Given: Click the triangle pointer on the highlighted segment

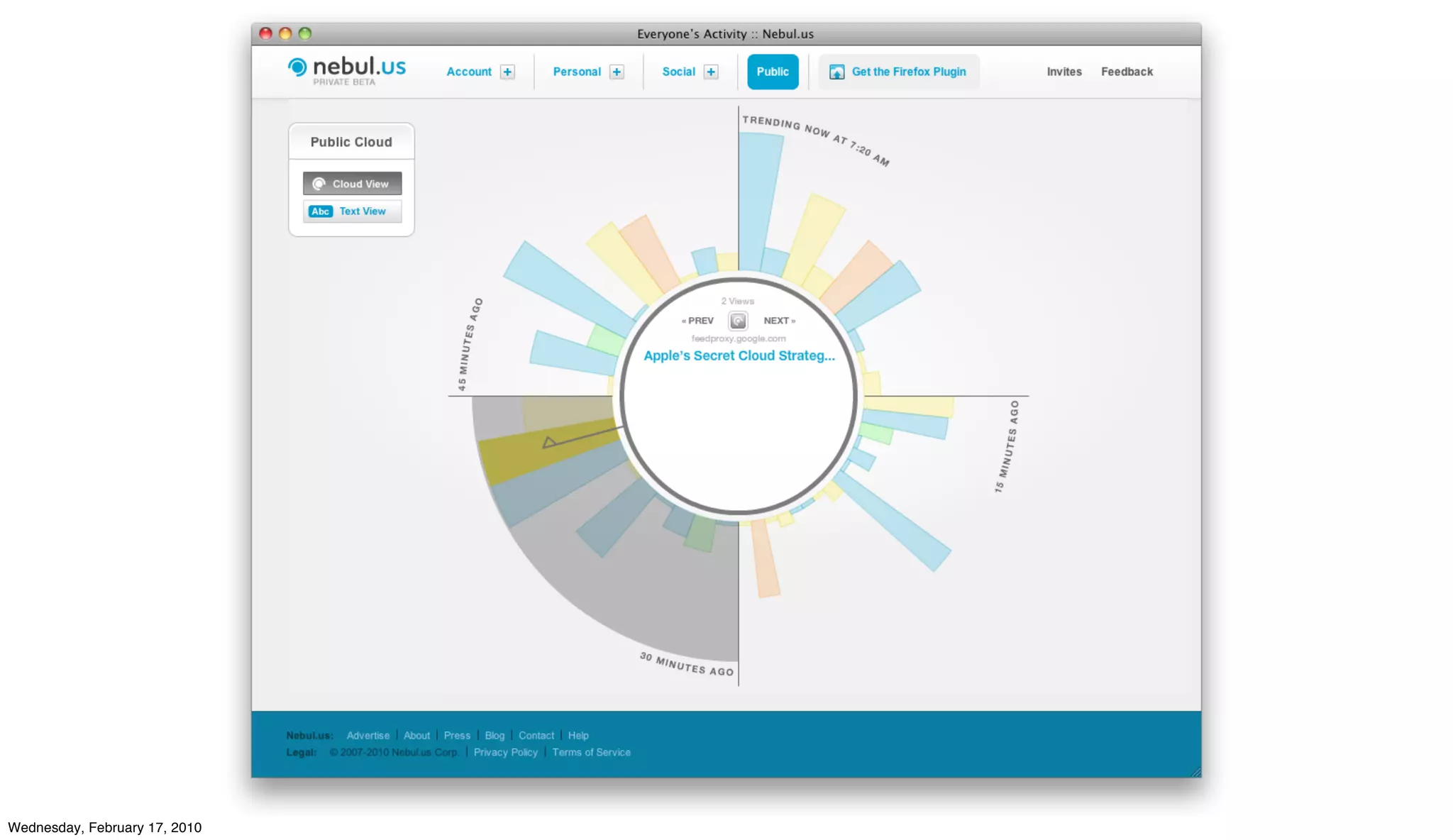Looking at the screenshot, I should [548, 443].
